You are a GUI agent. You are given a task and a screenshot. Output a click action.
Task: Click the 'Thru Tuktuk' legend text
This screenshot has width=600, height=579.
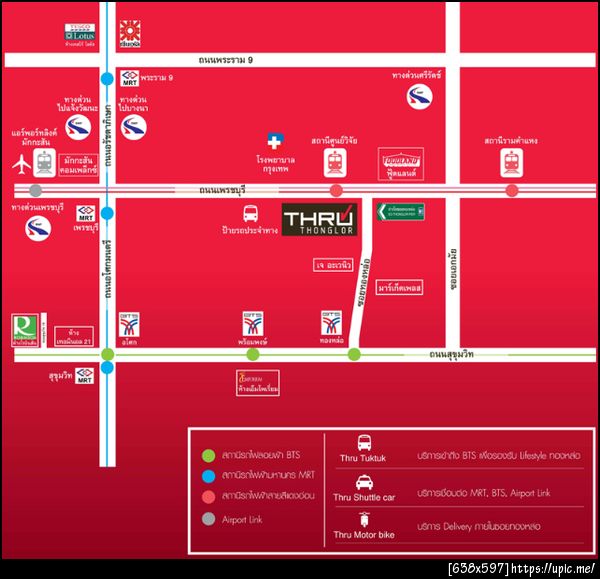(363, 458)
